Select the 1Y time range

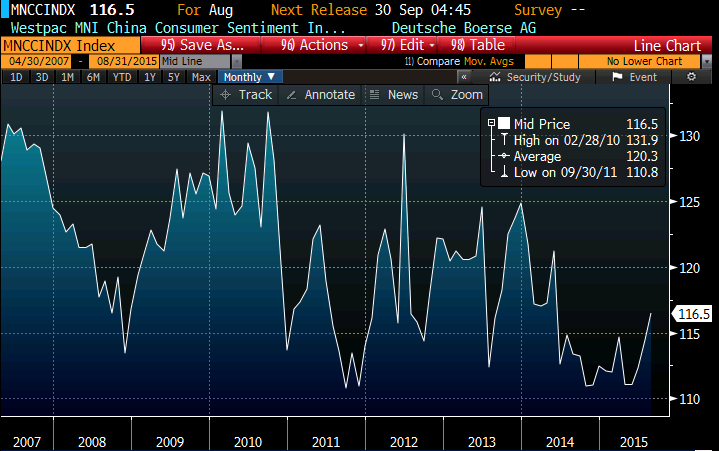tap(150, 77)
